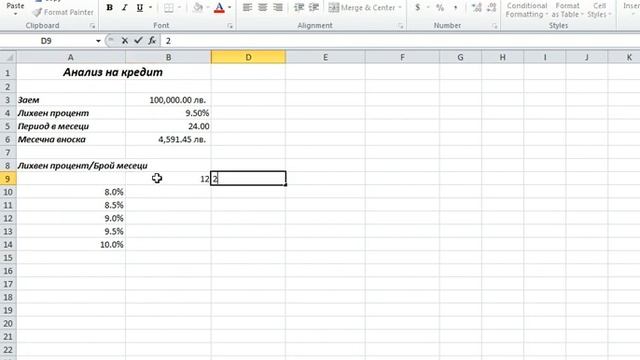The image size is (640, 360).
Task: Click the red Font Color button
Action: [219, 7]
